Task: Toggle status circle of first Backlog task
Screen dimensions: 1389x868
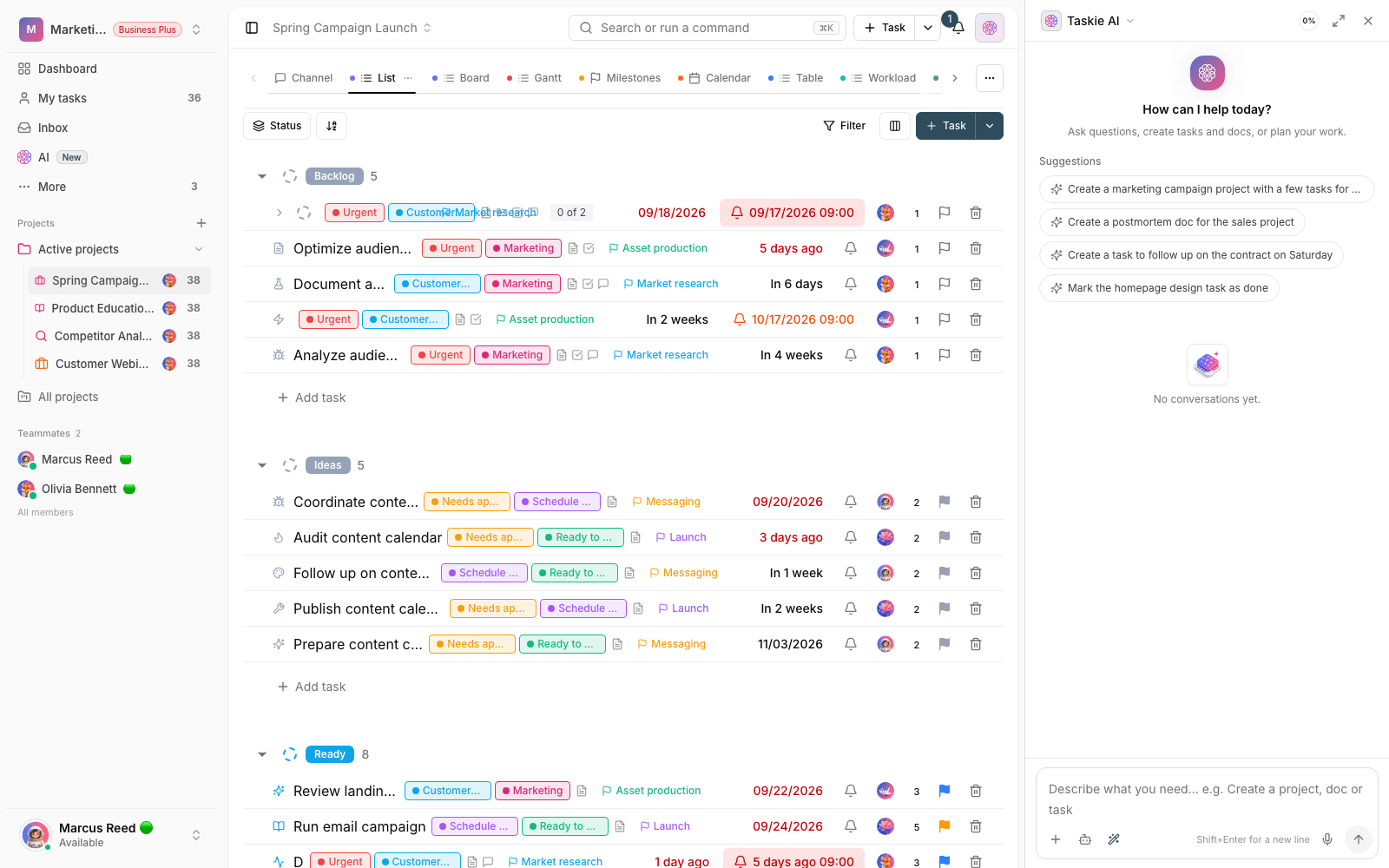Action: click(304, 213)
